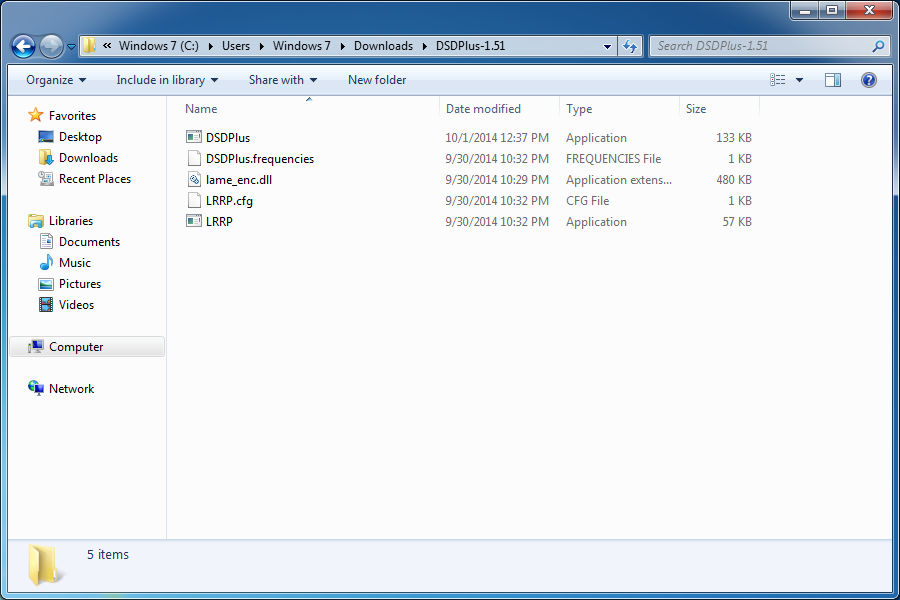Open the Share with menu
Image resolution: width=900 pixels, height=600 pixels.
[282, 80]
